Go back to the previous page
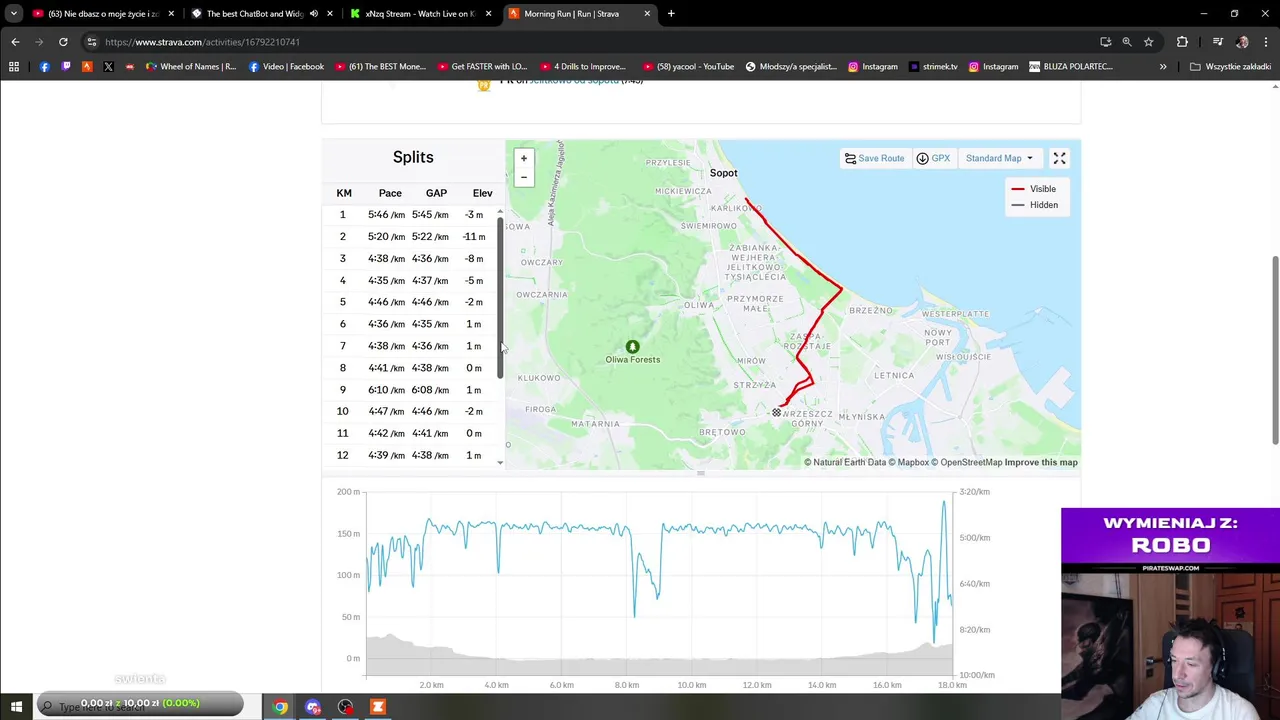This screenshot has height=720, width=1280. click(15, 42)
